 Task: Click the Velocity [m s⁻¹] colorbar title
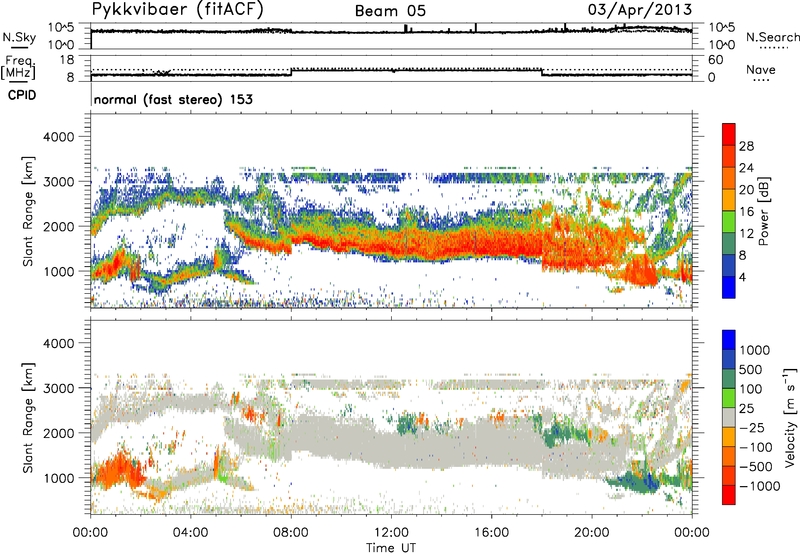click(x=790, y=417)
